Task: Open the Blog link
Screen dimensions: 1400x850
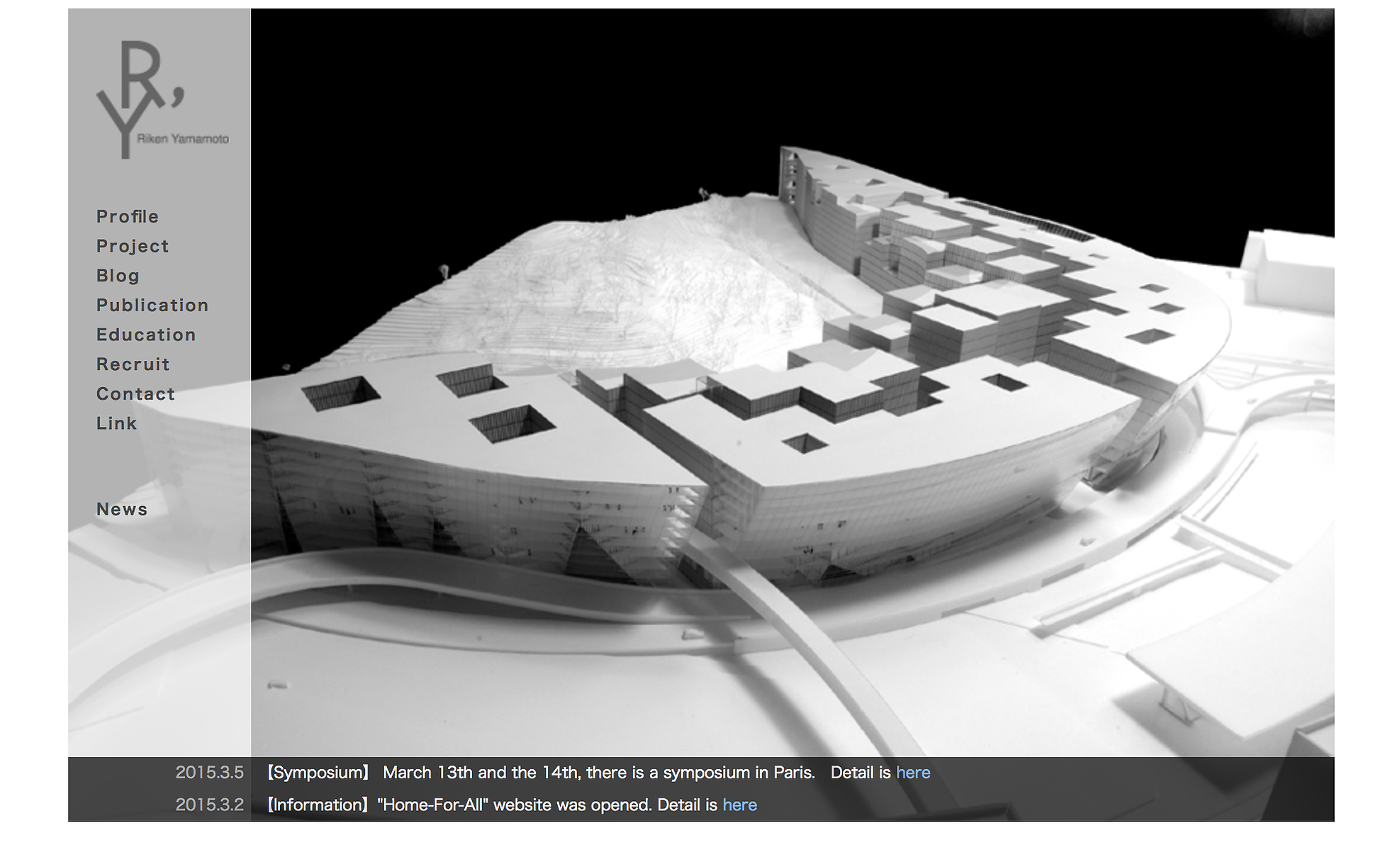Action: (118, 276)
